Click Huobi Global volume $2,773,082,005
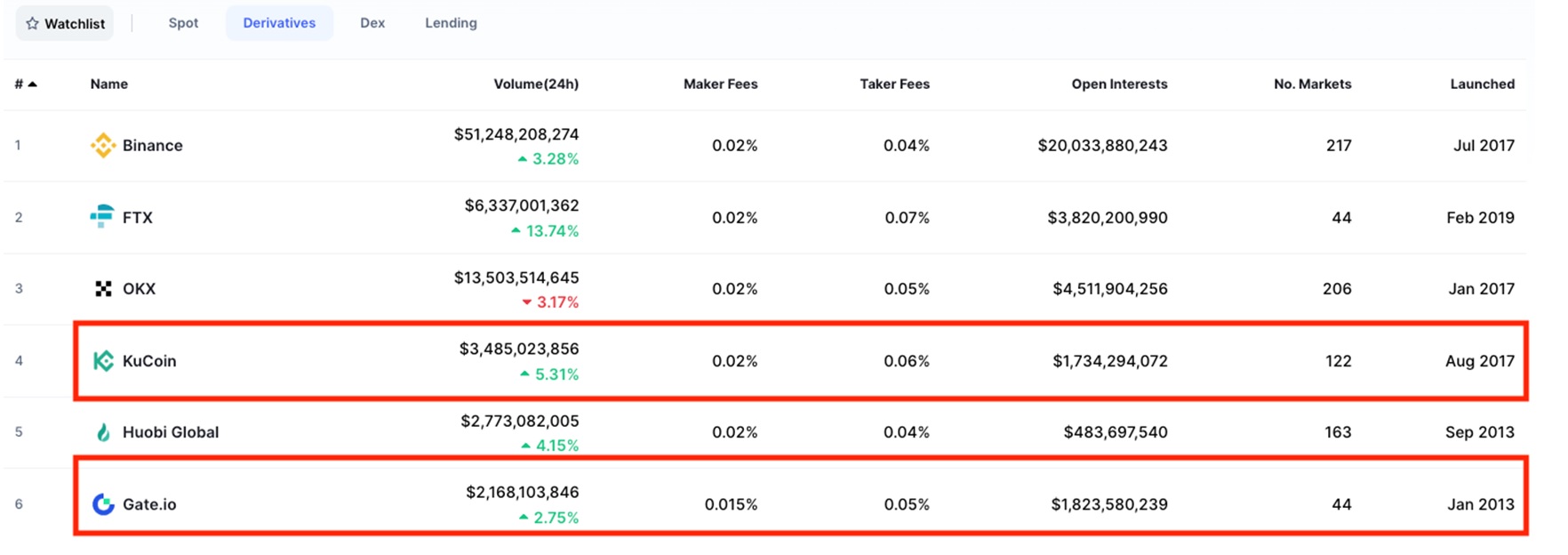 coord(520,421)
